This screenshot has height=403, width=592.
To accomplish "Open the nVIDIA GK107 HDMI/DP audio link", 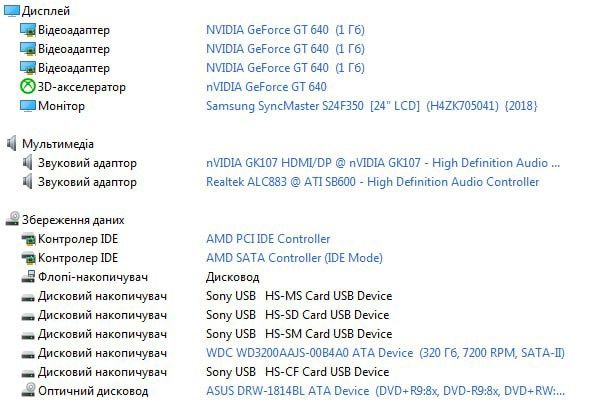I will click(383, 163).
